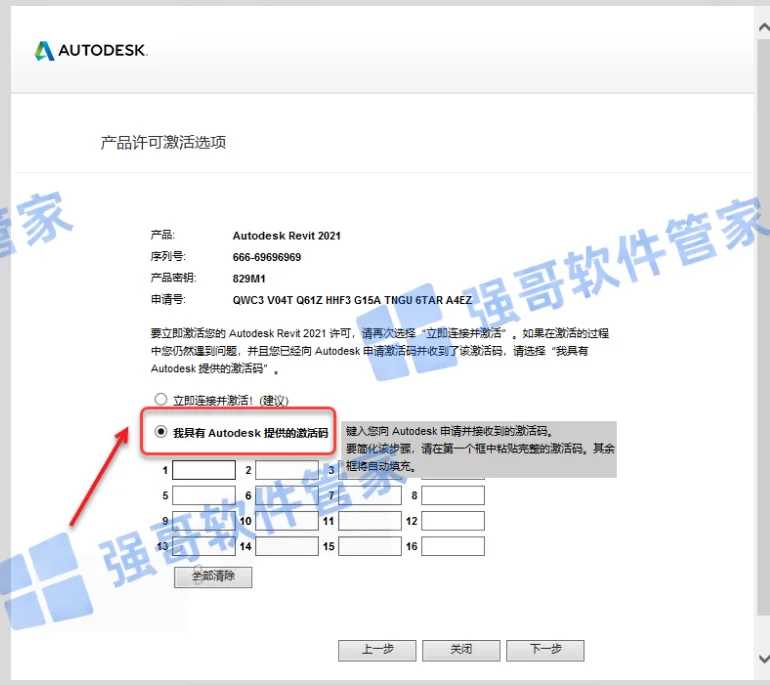This screenshot has height=685, width=770.
Task: Proceed with 下一步 button
Action: (x=545, y=650)
